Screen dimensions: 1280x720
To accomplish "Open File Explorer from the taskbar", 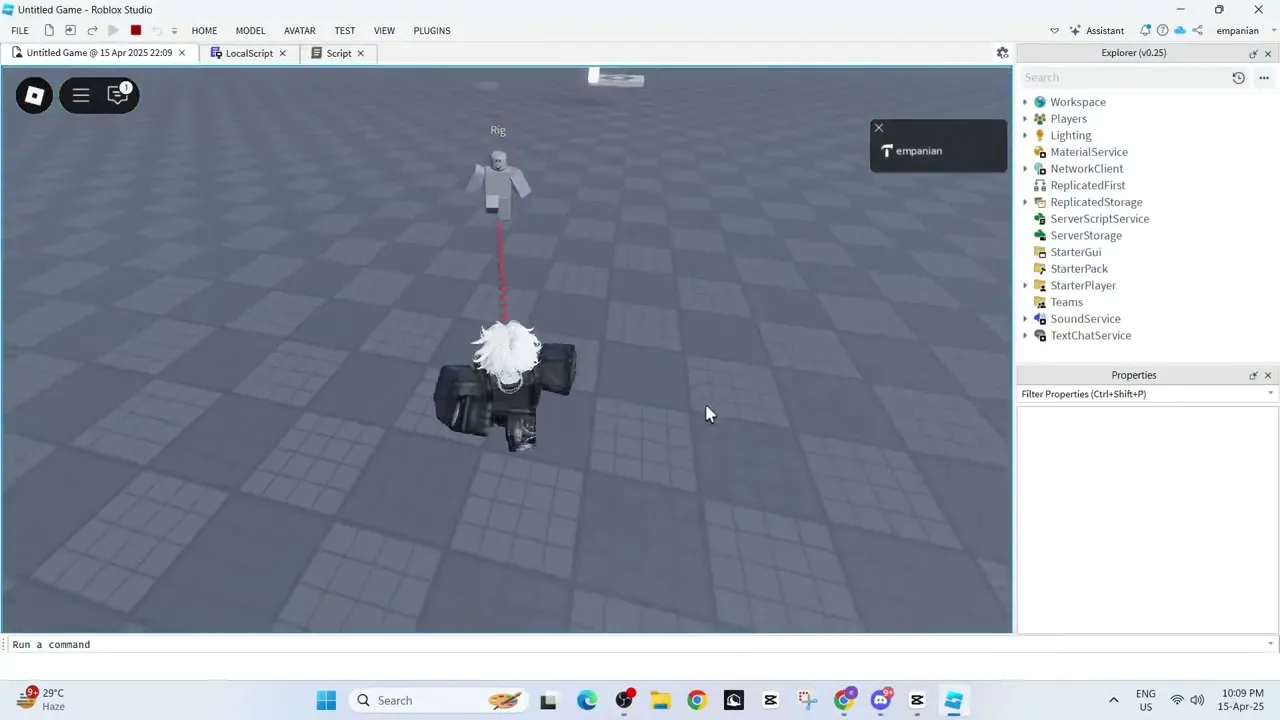I will pos(660,700).
